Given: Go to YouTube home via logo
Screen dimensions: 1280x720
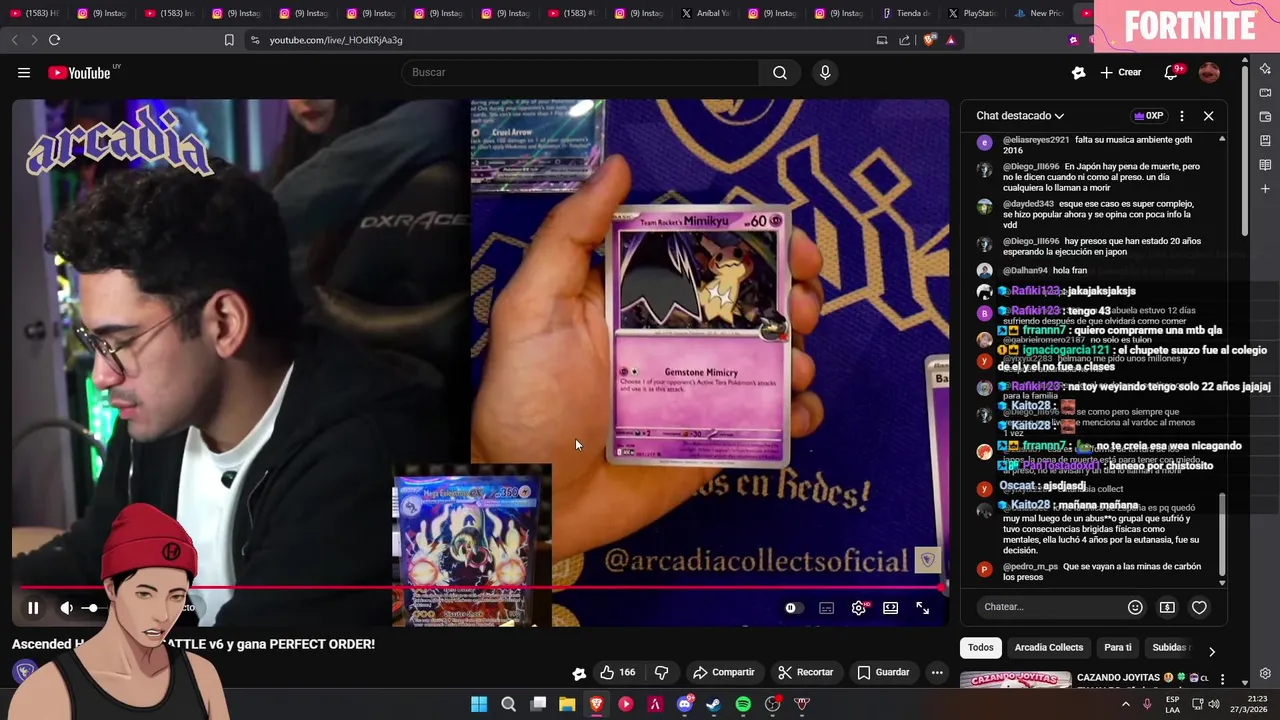Looking at the screenshot, I should click(x=79, y=72).
